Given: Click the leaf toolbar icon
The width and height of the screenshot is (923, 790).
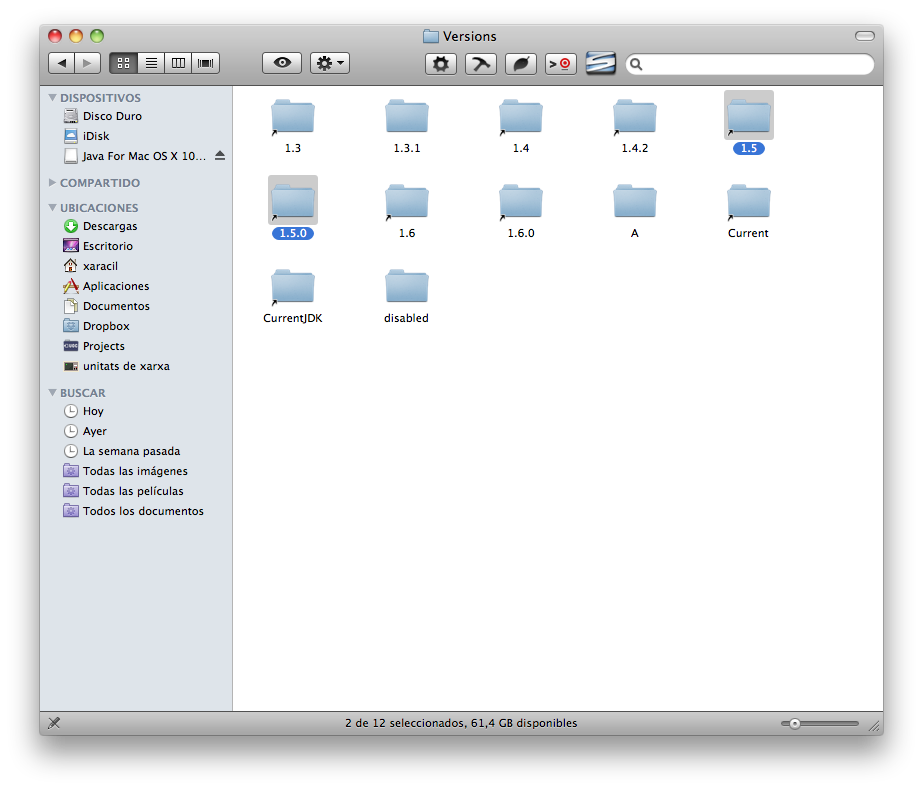Looking at the screenshot, I should click(x=521, y=64).
